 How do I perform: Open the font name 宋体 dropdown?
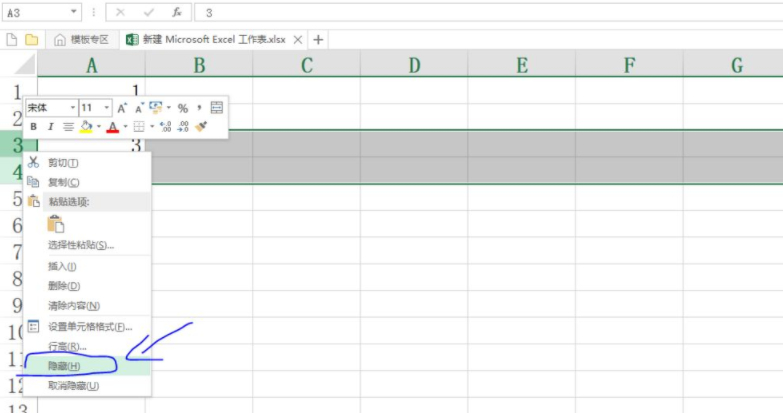[x=72, y=108]
